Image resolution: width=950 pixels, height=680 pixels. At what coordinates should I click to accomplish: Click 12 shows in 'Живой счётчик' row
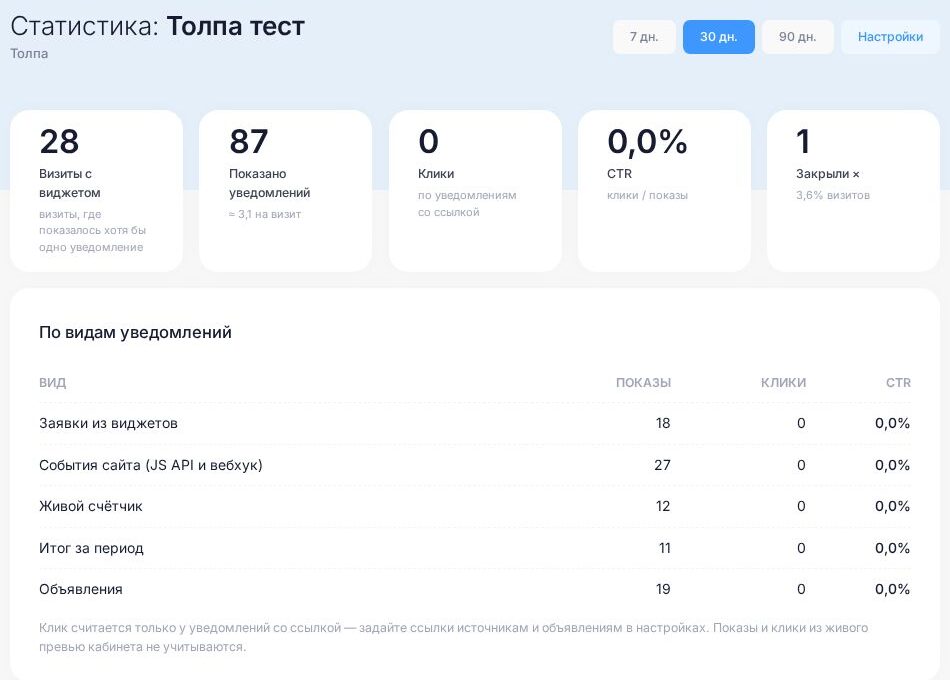[x=663, y=506]
